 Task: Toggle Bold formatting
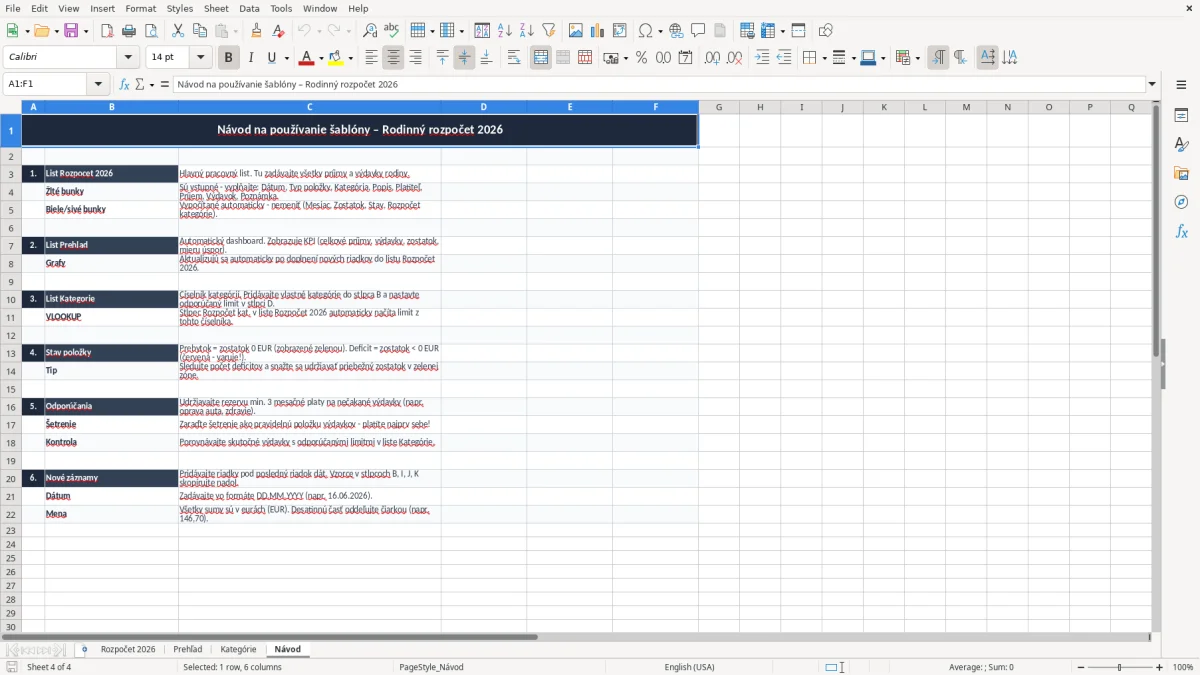[229, 58]
